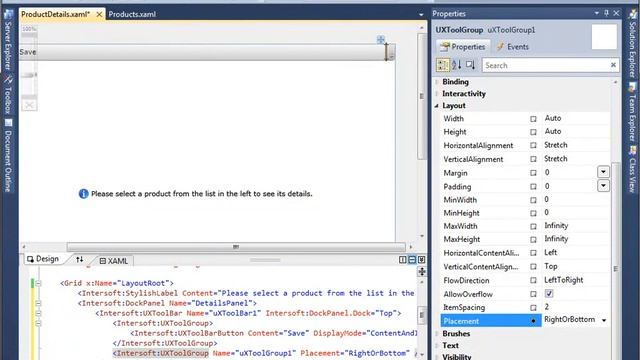The width and height of the screenshot is (640, 360).
Task: Toggle the AllowOverflow checkbox
Action: point(549,293)
